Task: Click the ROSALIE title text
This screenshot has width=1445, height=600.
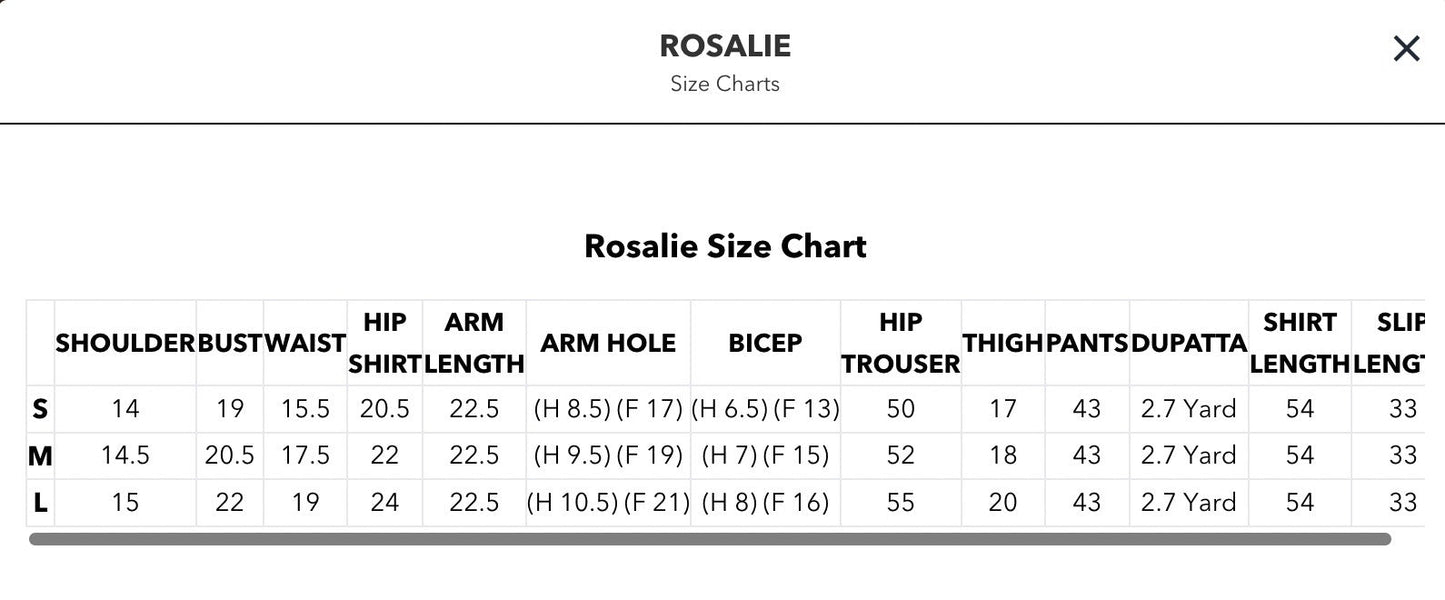Action: tap(724, 44)
